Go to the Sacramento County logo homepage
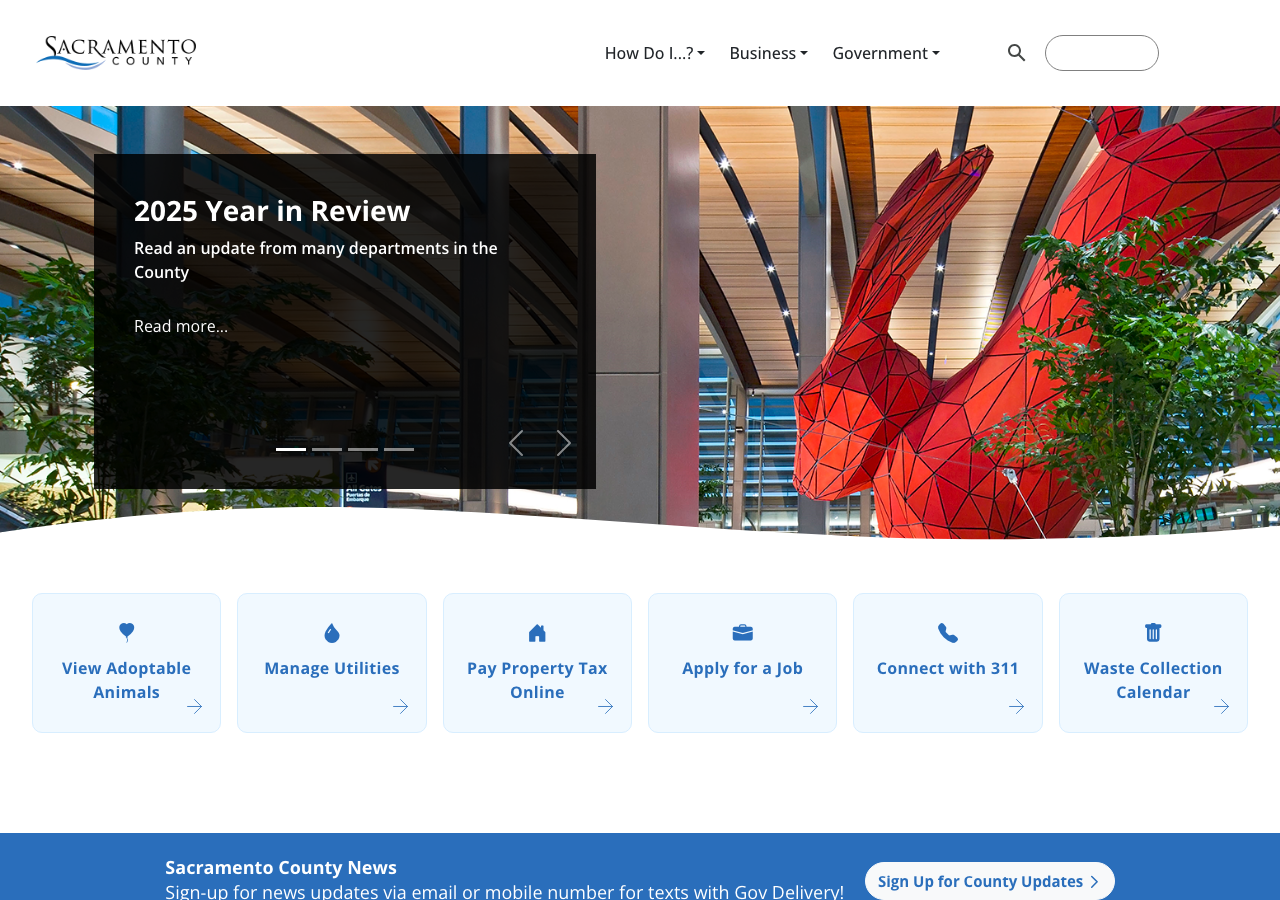 116,52
